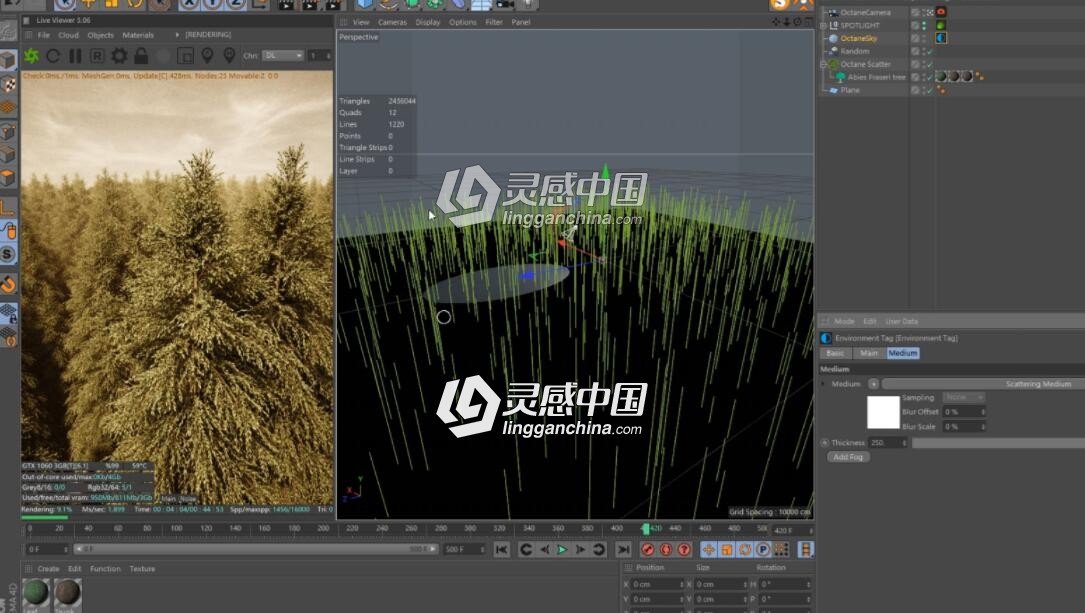This screenshot has height=613, width=1085.
Task: Select the Octane Scatter object
Action: pyautogui.click(x=866, y=64)
